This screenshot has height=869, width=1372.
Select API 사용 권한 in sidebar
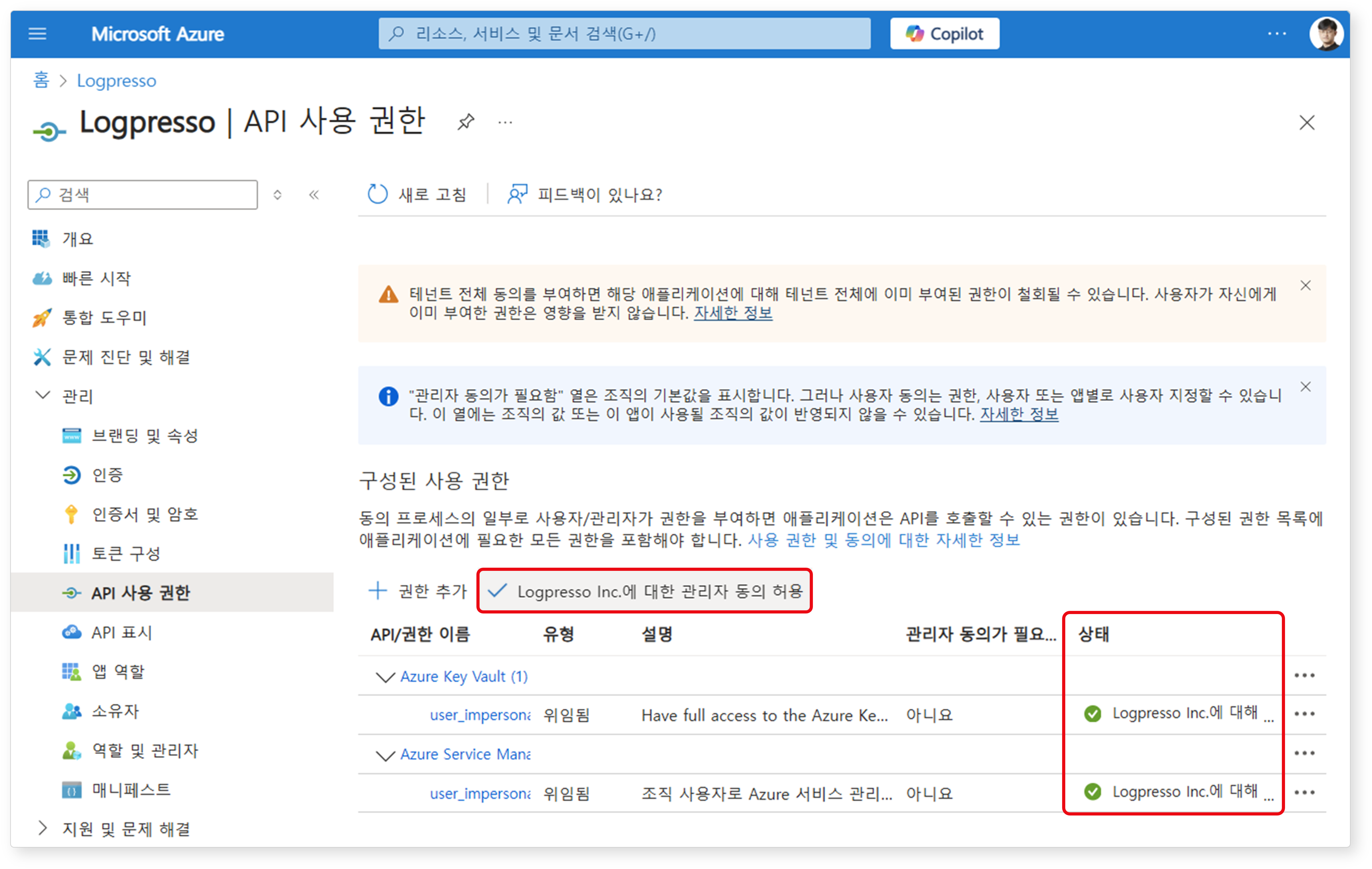click(172, 593)
